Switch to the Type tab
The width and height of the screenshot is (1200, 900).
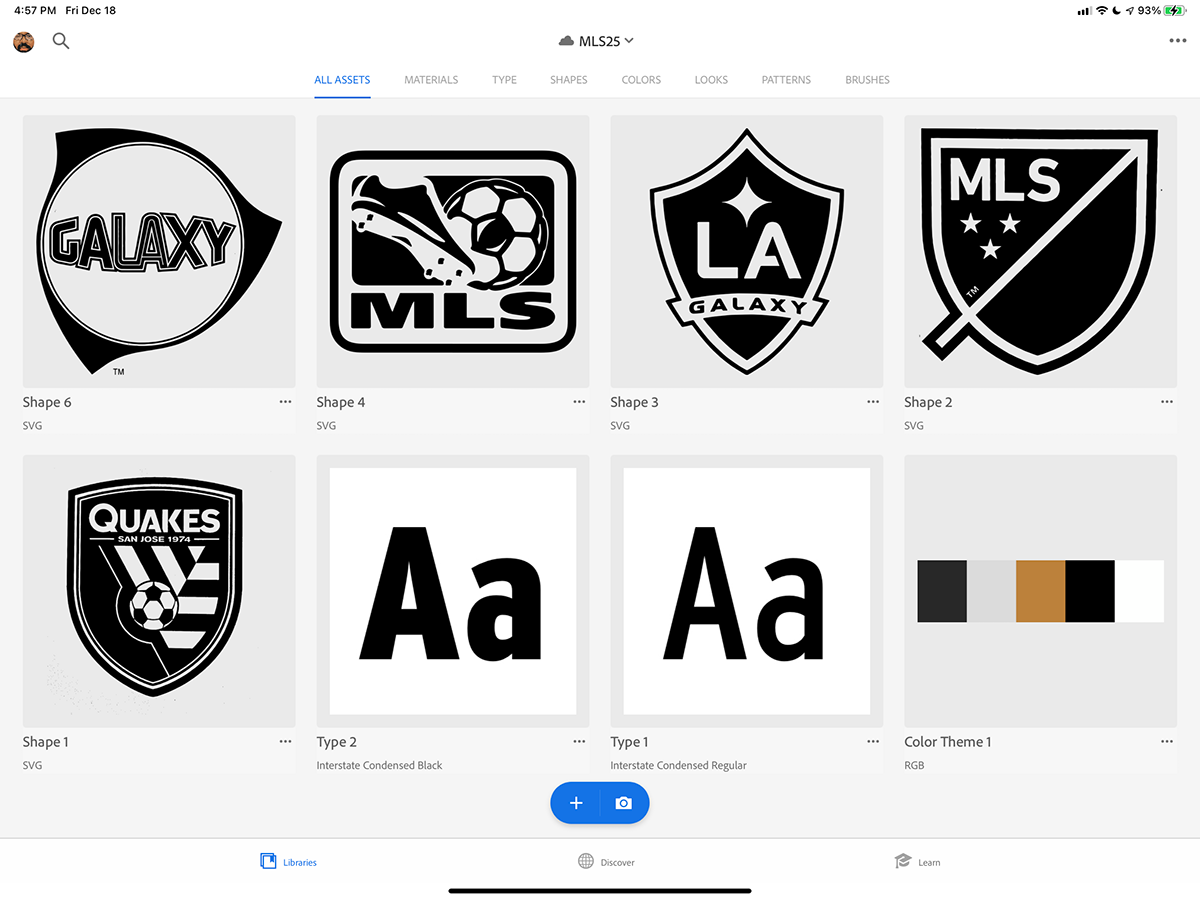click(504, 80)
